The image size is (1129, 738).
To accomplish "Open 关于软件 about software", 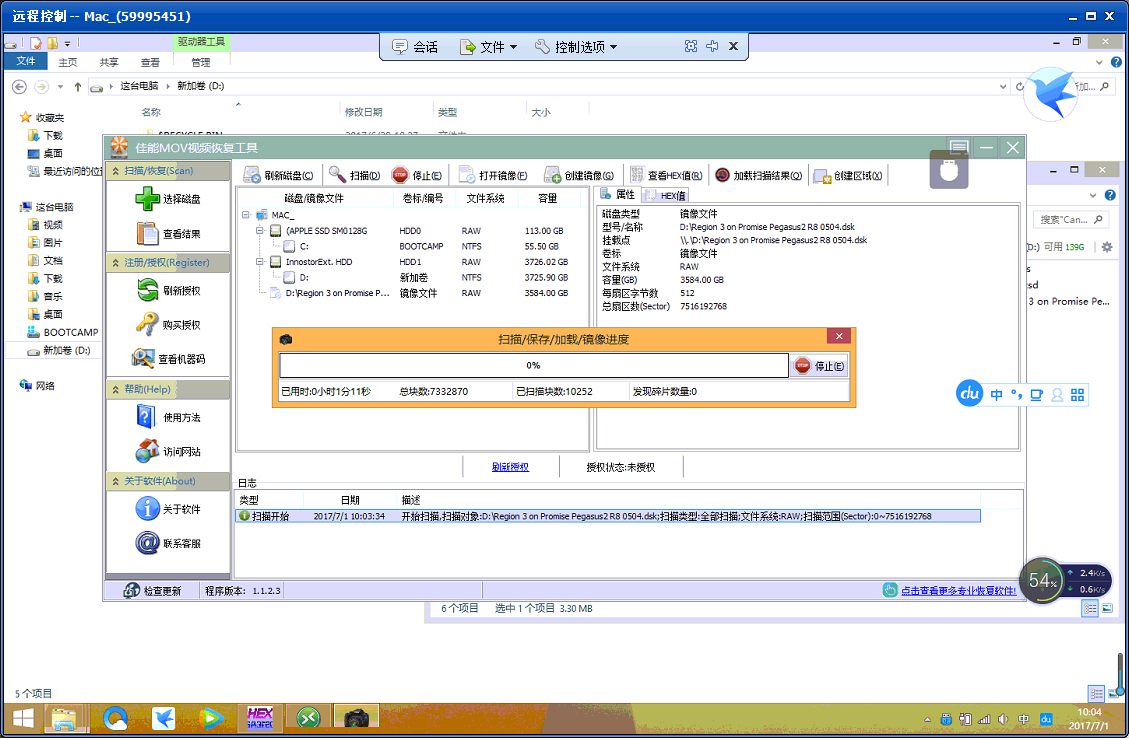I will 168,509.
